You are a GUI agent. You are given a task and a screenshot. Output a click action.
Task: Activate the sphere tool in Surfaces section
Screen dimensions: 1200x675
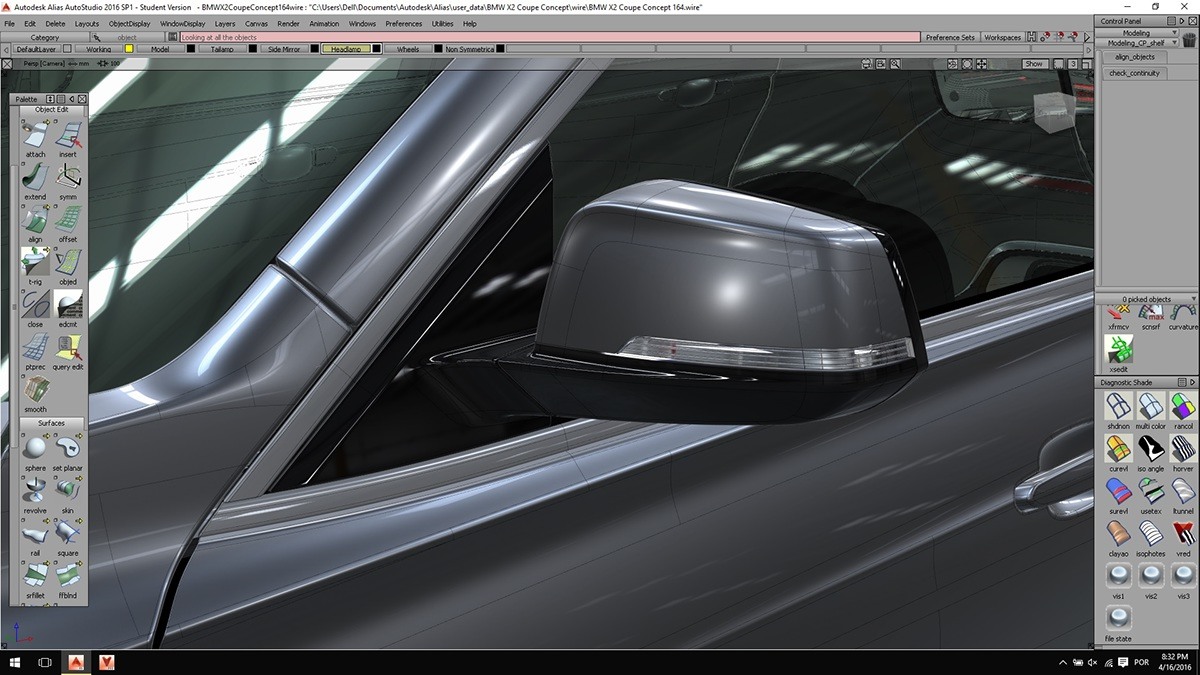click(33, 448)
